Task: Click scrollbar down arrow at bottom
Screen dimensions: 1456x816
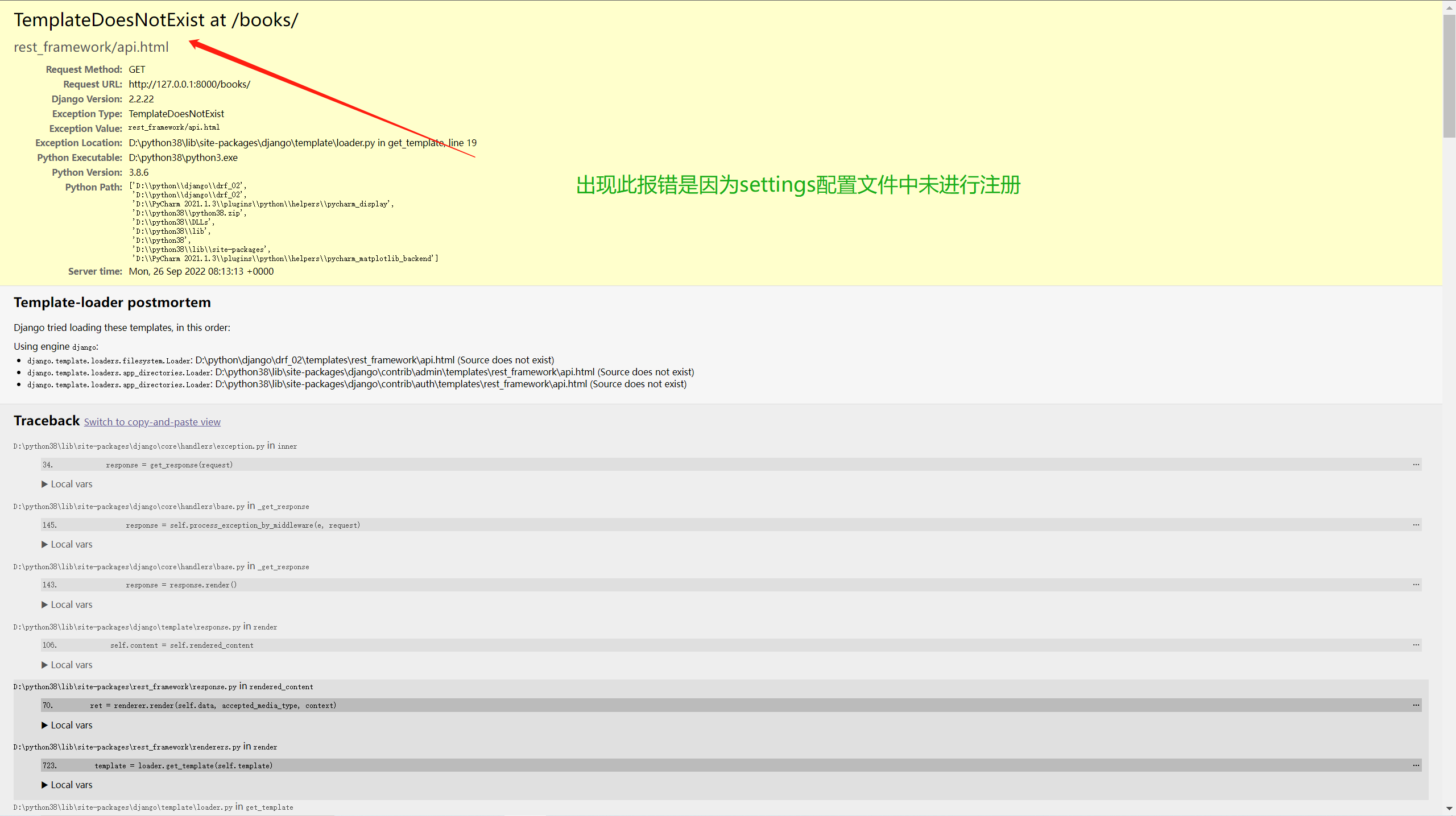Action: pos(1449,809)
